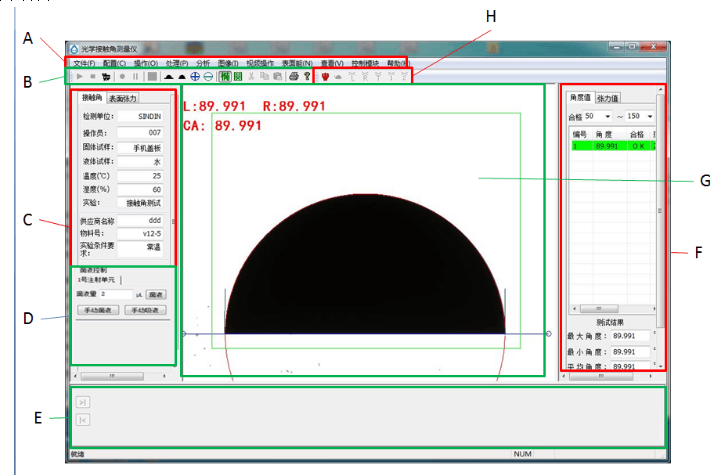The height and width of the screenshot is (475, 723).
Task: Click the |< button in bottom panel
Action: tap(83, 420)
